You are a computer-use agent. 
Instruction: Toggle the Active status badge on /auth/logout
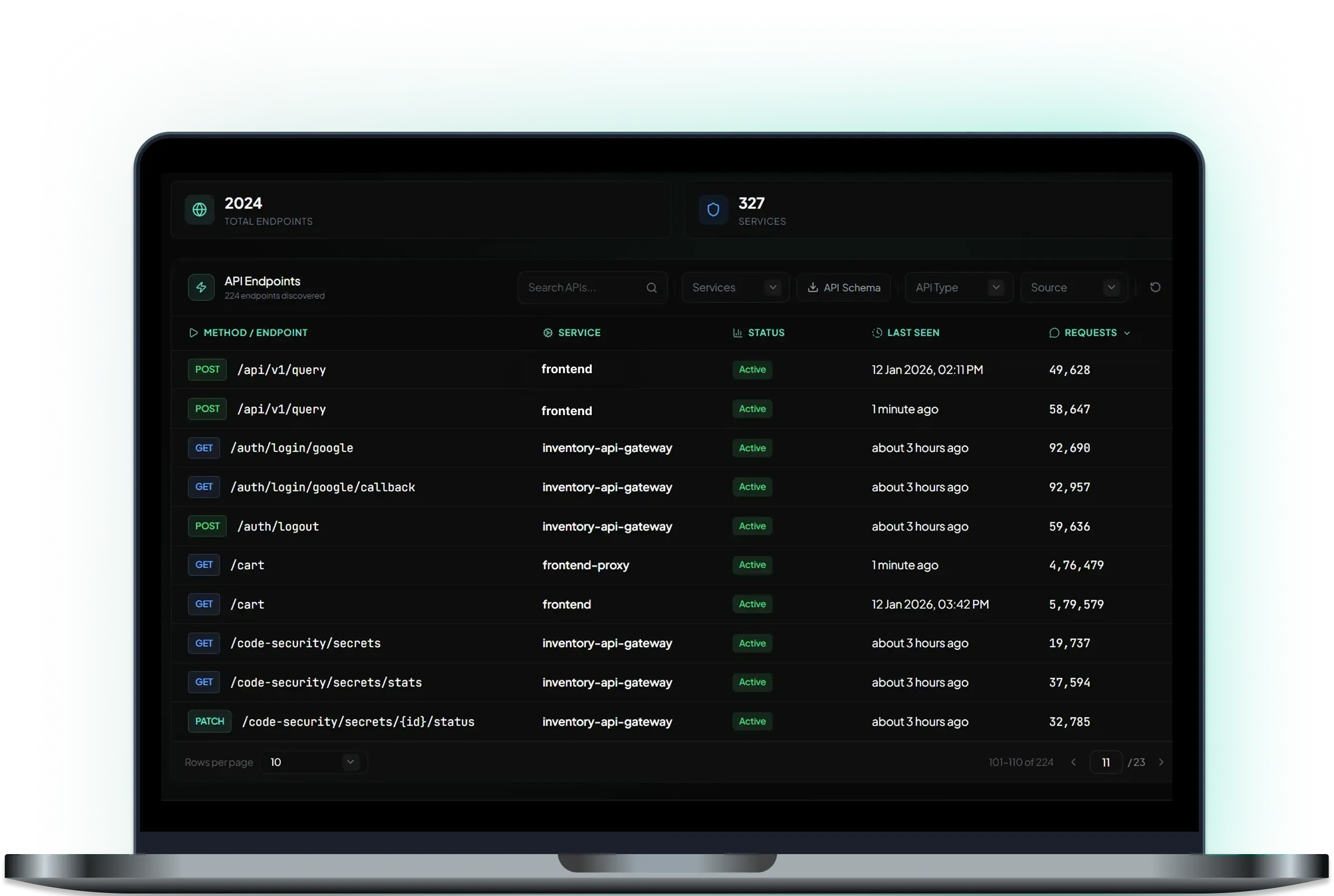click(x=752, y=526)
